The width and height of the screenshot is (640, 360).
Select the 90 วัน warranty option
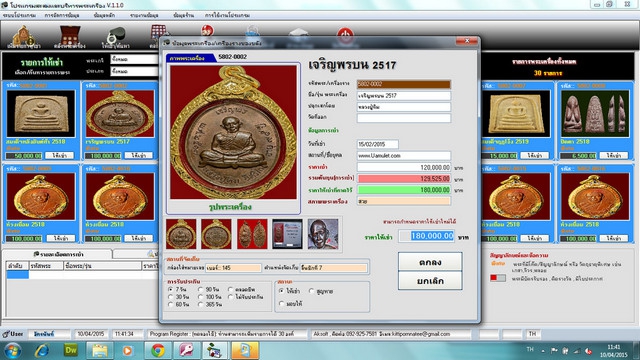pos(200,289)
